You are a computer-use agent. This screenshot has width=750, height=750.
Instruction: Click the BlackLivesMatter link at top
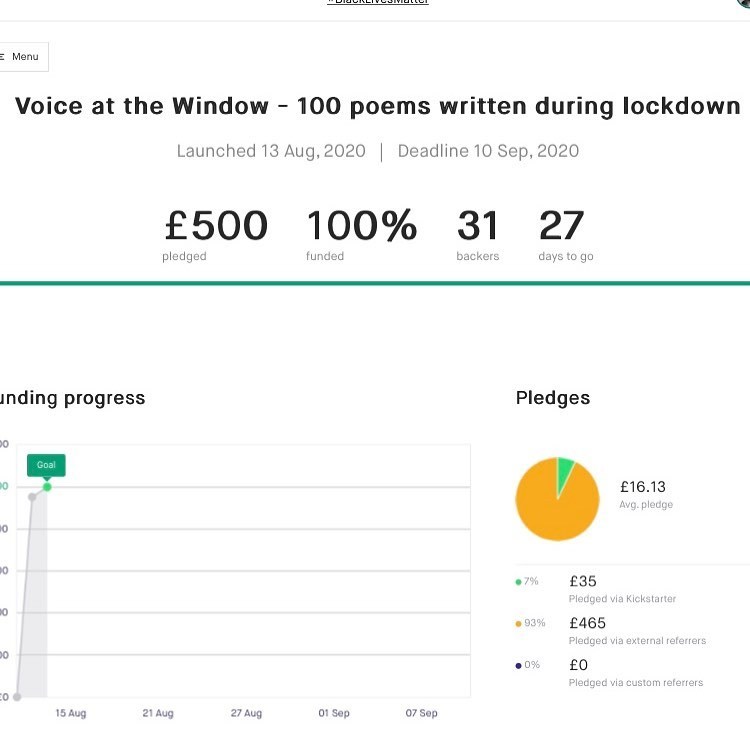point(378,3)
